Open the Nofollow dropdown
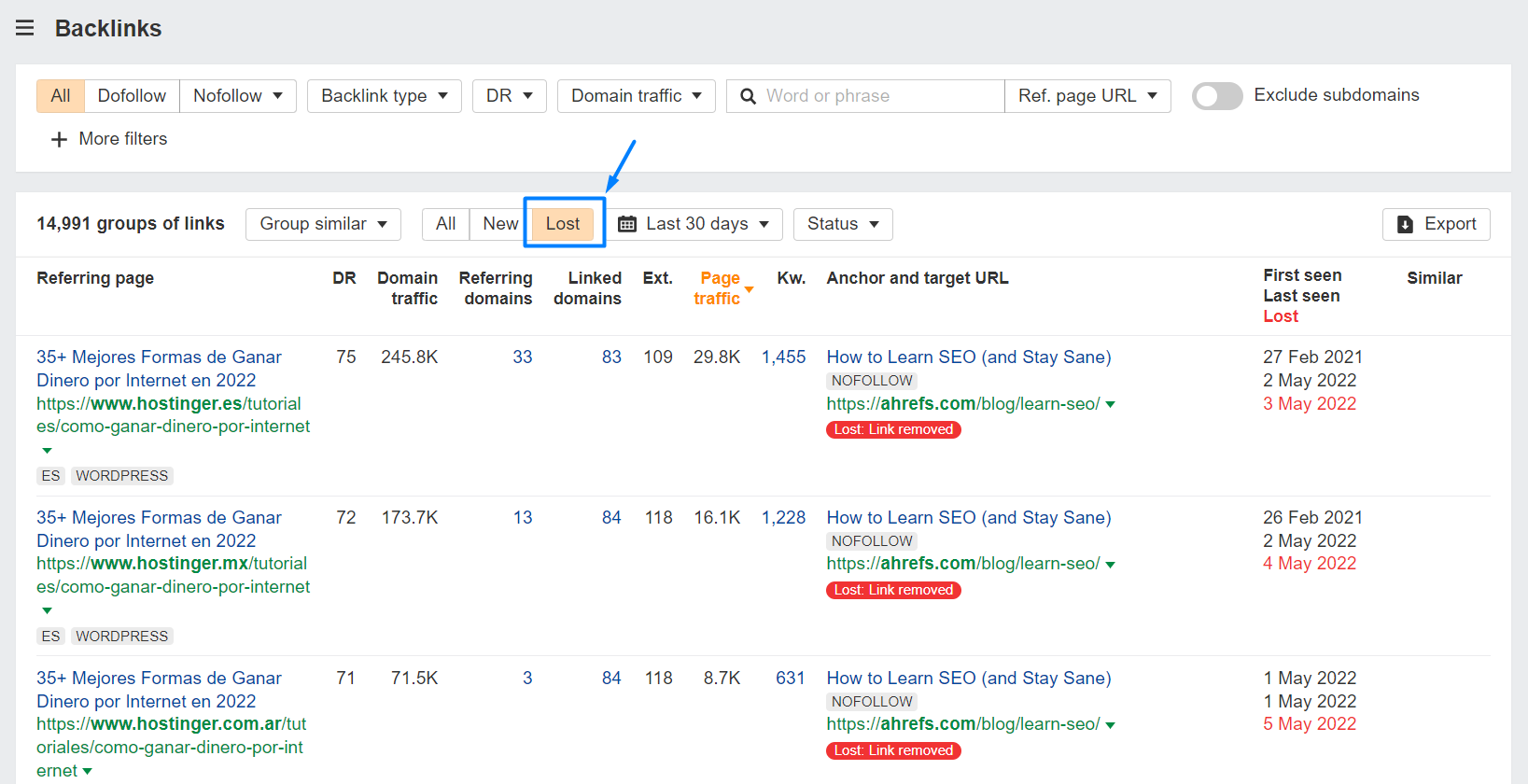The width and height of the screenshot is (1528, 784). pyautogui.click(x=238, y=96)
